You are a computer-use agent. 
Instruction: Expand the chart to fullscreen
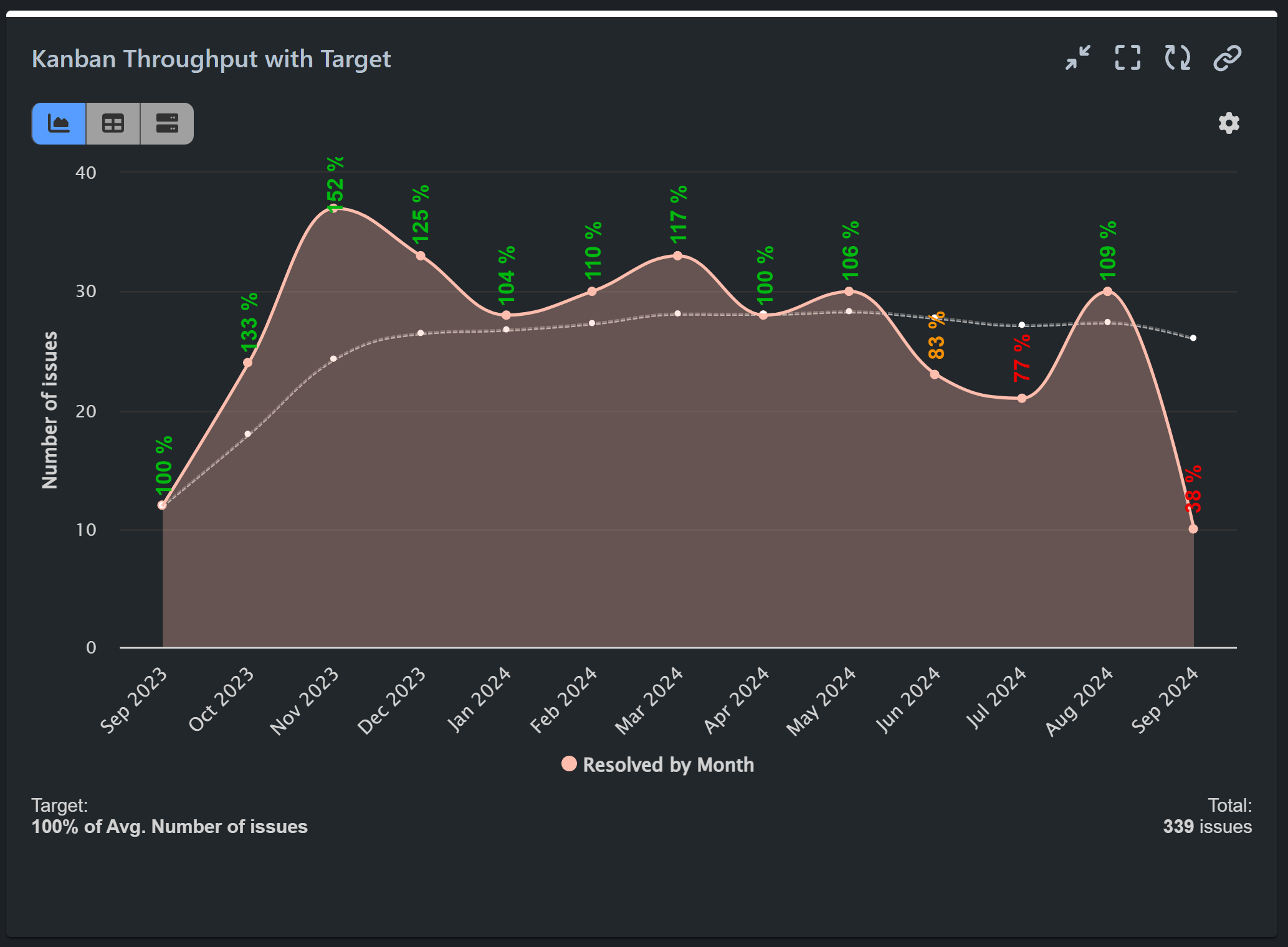coord(1127,58)
